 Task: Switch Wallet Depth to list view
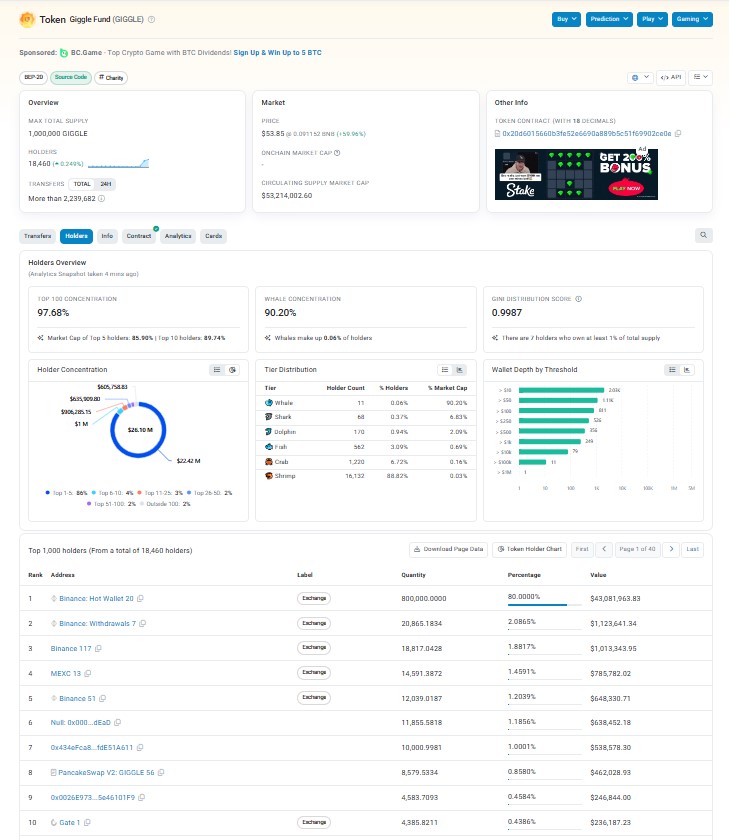(672, 370)
